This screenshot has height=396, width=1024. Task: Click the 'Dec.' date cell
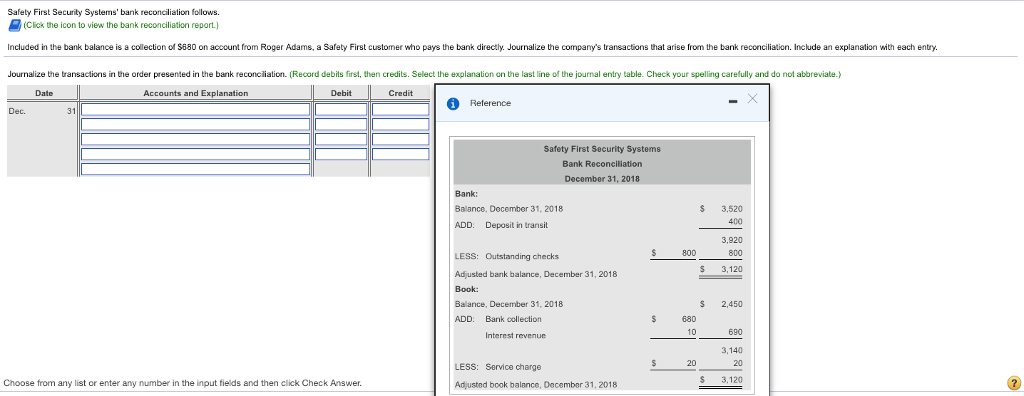17,111
